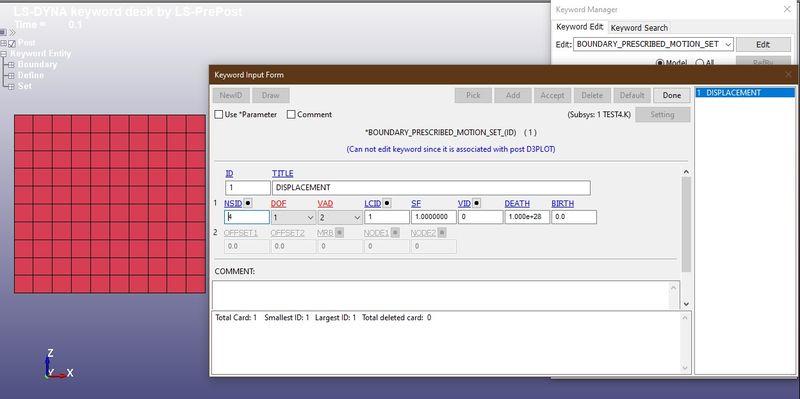Click the 'Total Card: 1' status text
Viewport: 800px width, 399px height.
(236, 317)
